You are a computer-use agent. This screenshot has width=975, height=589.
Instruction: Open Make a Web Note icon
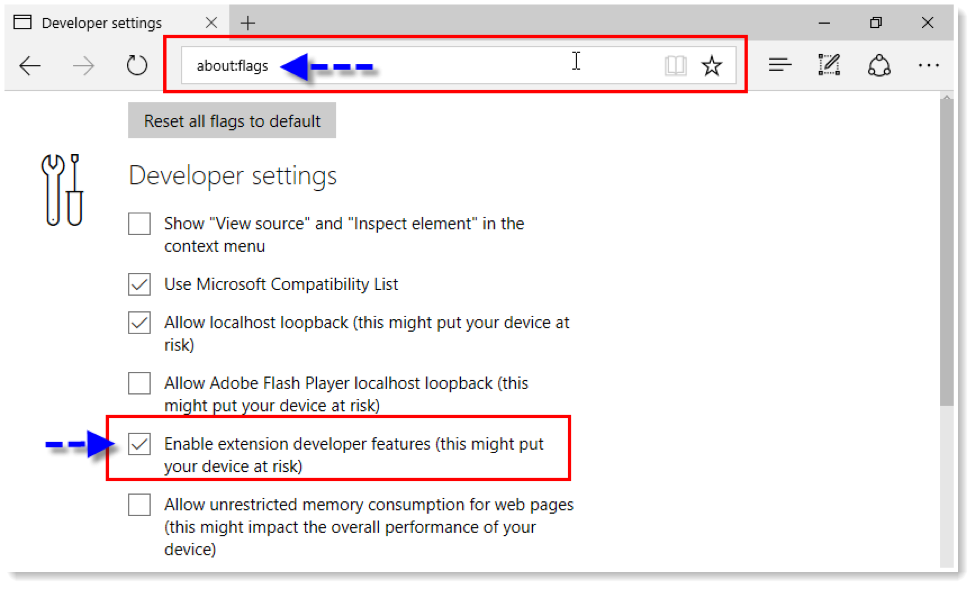[x=829, y=66]
